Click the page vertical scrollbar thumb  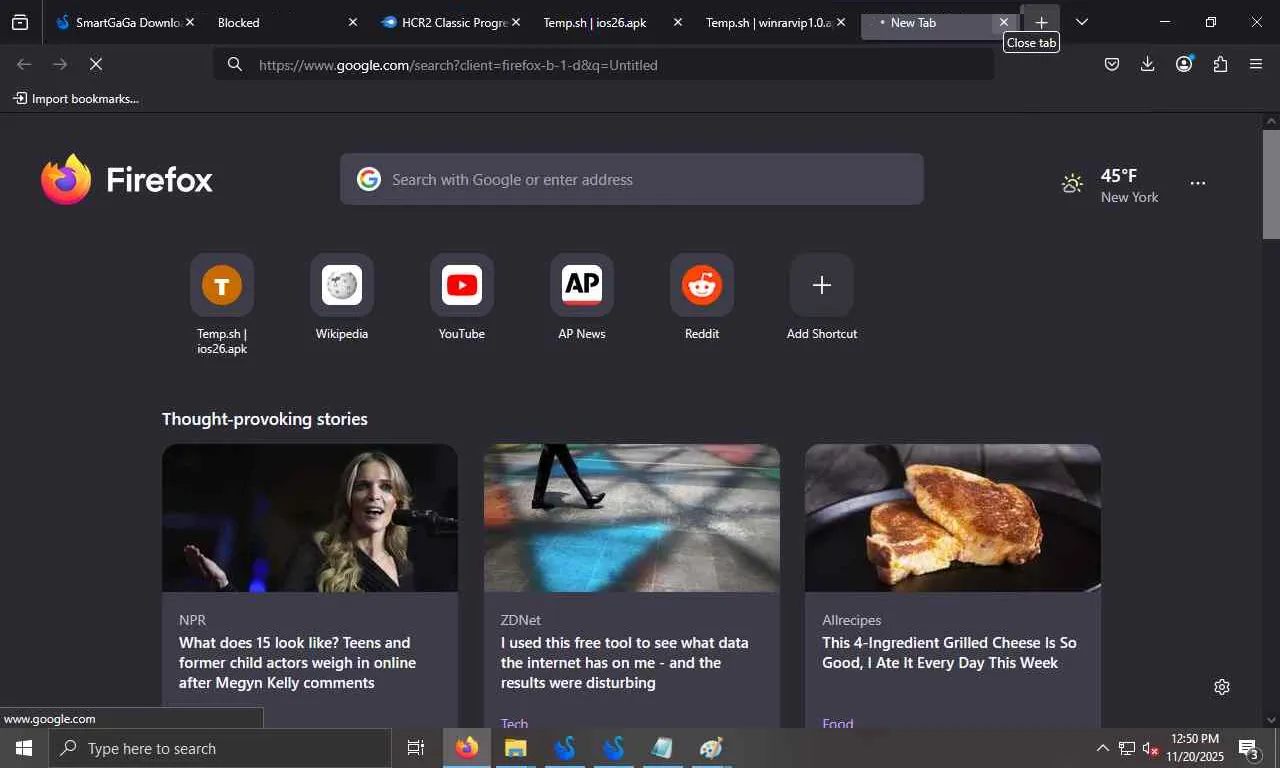(x=1271, y=184)
